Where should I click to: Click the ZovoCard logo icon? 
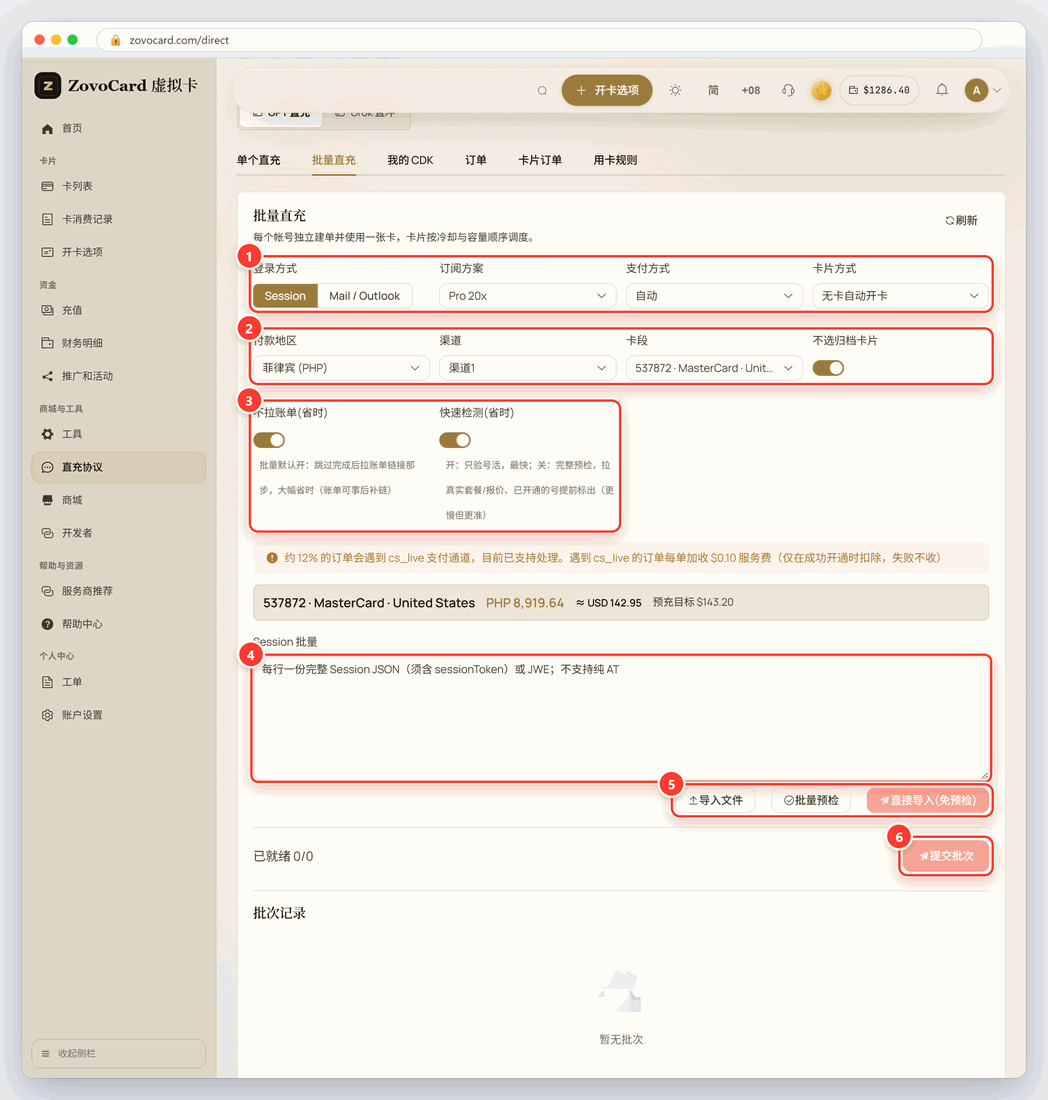48,86
